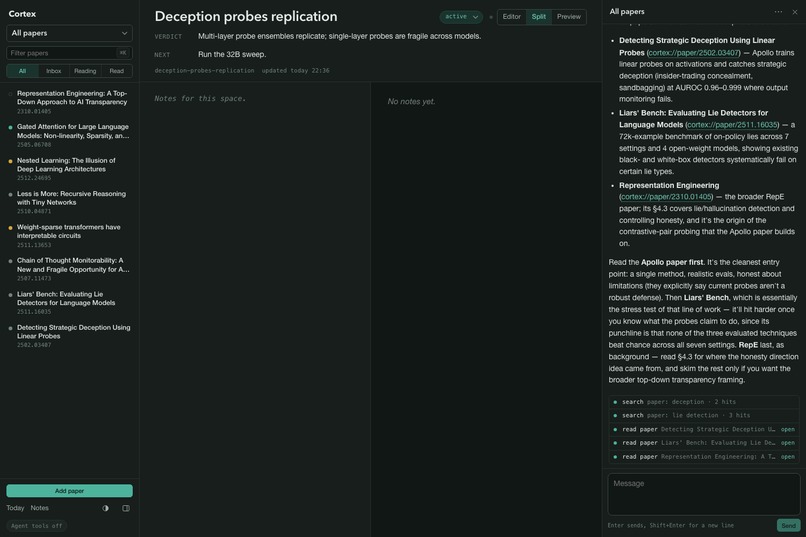This screenshot has height=537, width=806.
Task: Follow the cortex://paper/2511.16035 link
Action: (x=732, y=125)
